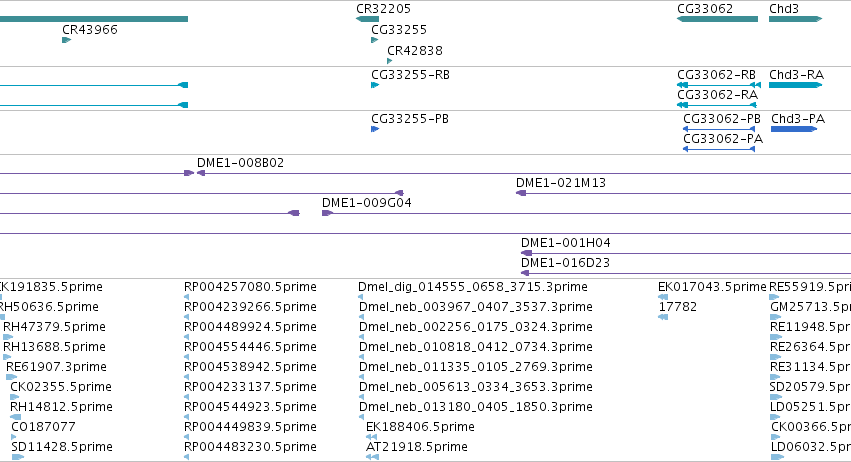The image size is (851, 462).
Task: Click the Dmel_neb_010818_0412_0734.3prime label
Action: click(475, 347)
